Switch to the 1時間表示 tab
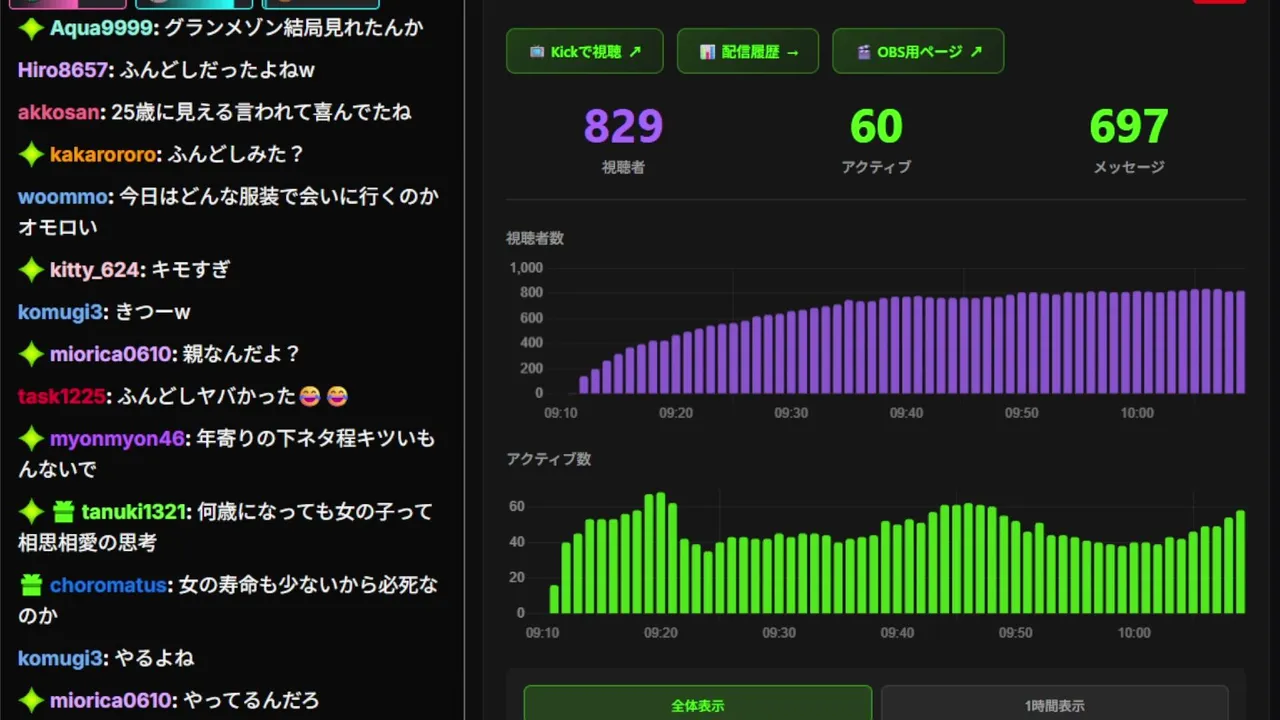The width and height of the screenshot is (1280, 720). (1054, 705)
